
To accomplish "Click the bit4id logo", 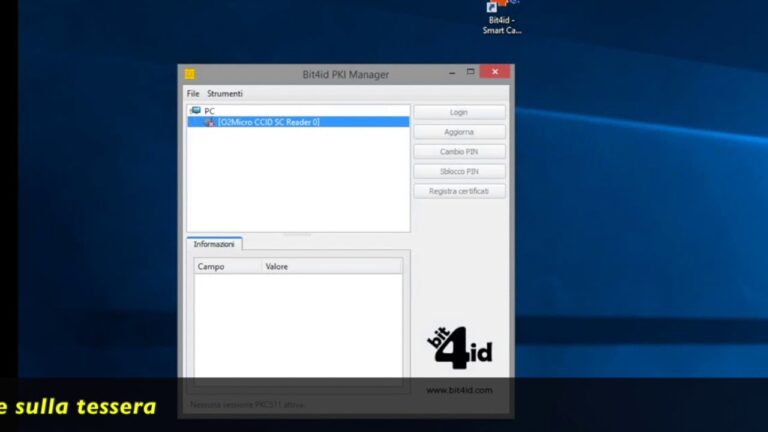I will pyautogui.click(x=459, y=348).
